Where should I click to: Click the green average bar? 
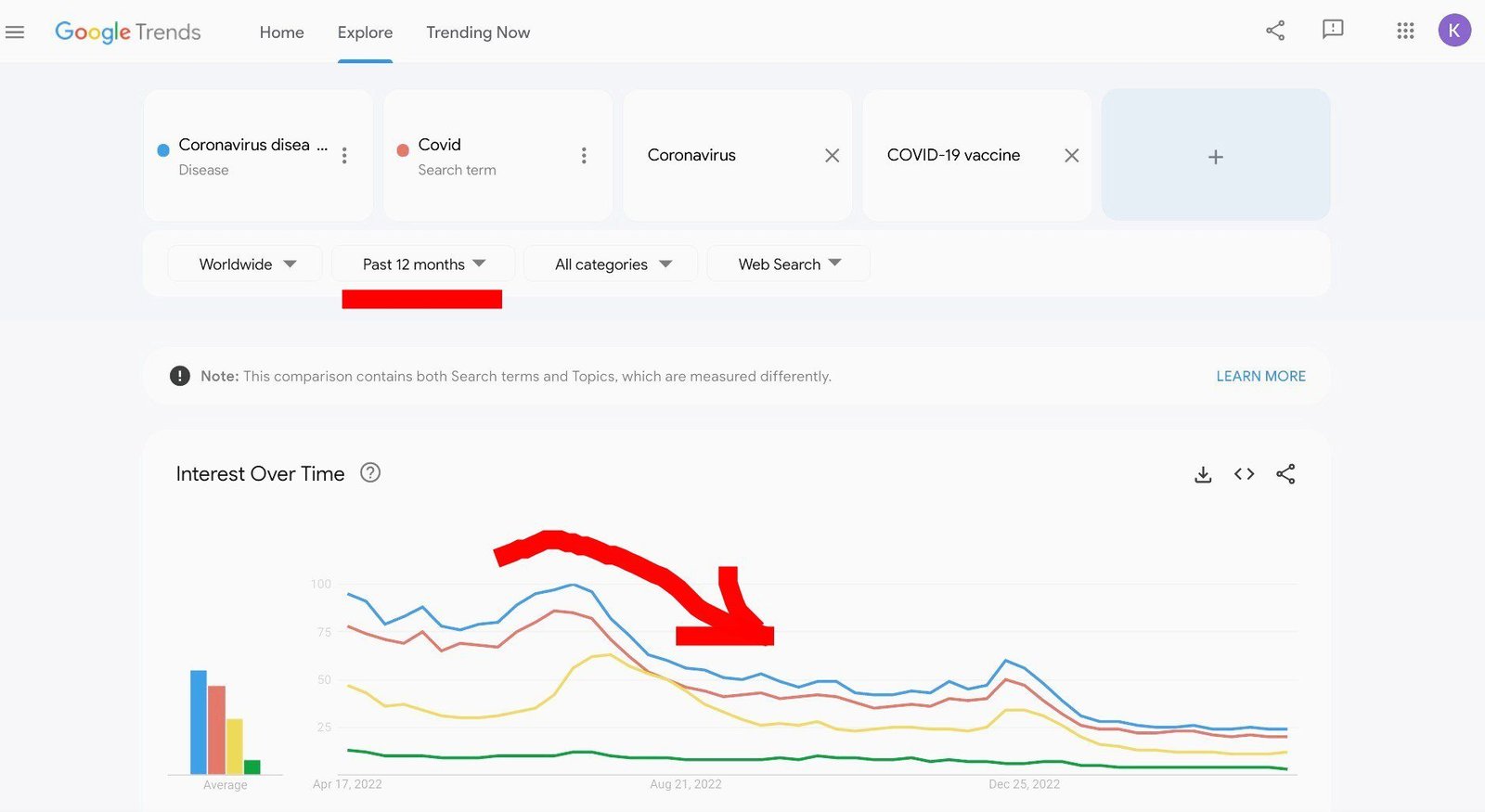tap(252, 767)
